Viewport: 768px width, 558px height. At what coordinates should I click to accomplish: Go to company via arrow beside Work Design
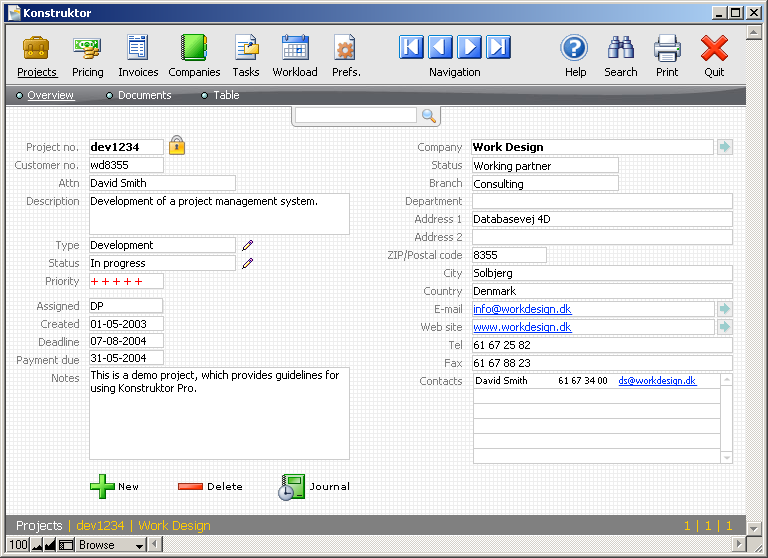tap(725, 146)
